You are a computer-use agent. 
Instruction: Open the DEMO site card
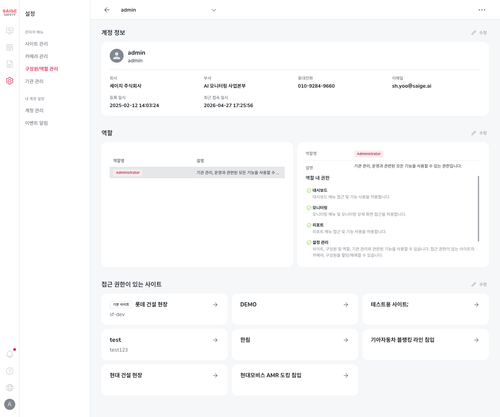(x=295, y=309)
